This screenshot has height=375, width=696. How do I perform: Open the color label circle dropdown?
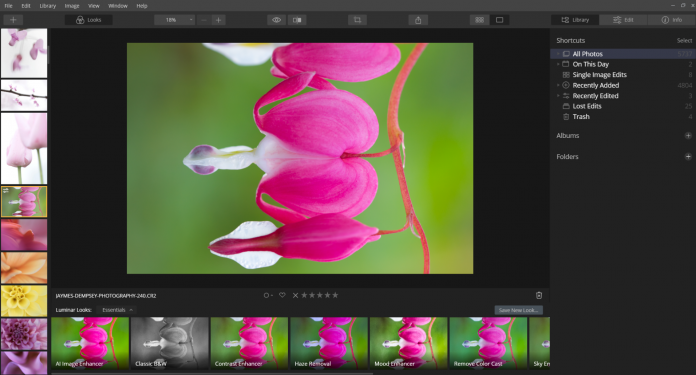268,295
